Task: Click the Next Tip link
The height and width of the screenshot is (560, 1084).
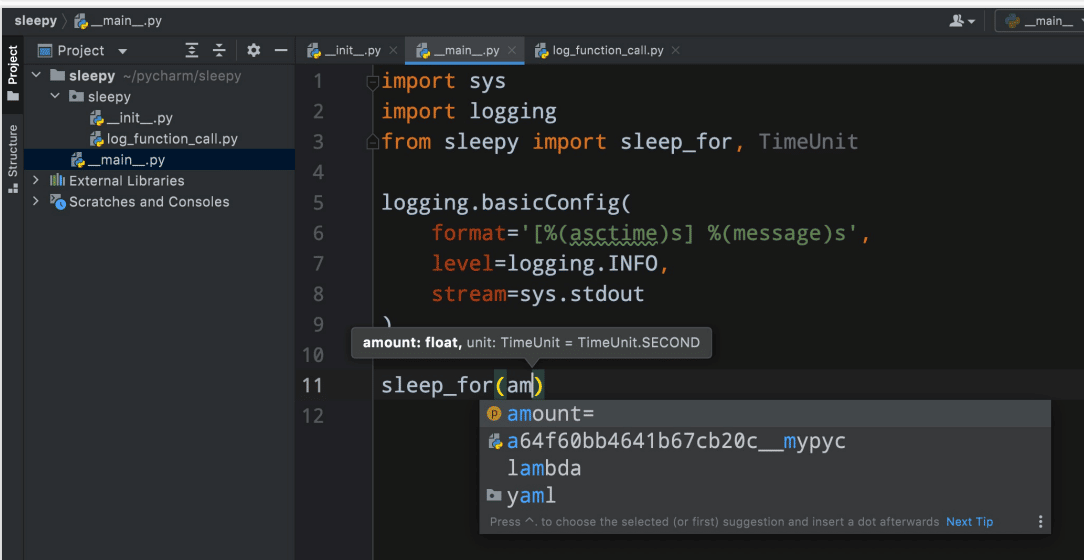Action: click(x=969, y=522)
